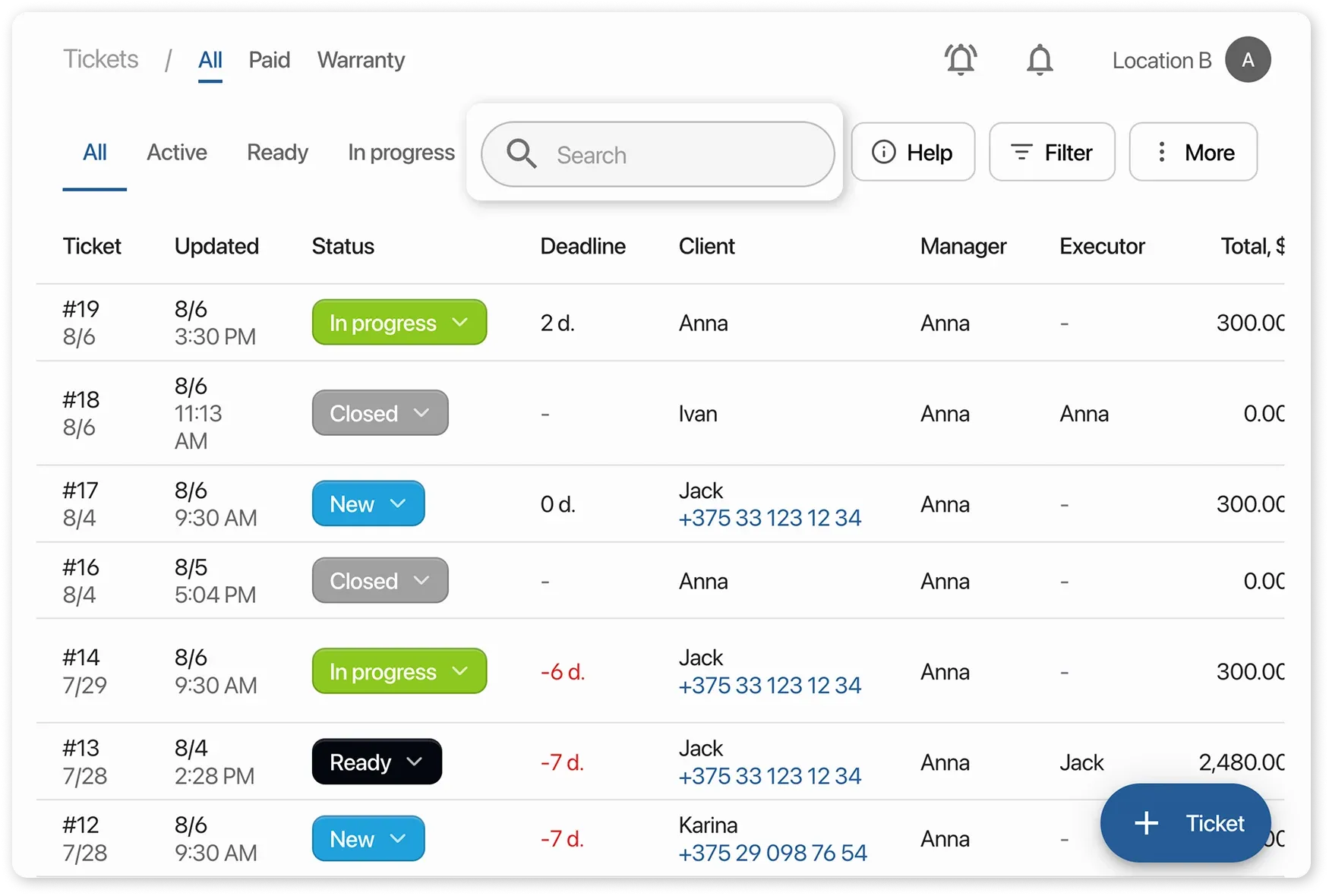1329x896 pixels.
Task: Expand the New status dropdown for ticket #17
Action: tap(368, 503)
